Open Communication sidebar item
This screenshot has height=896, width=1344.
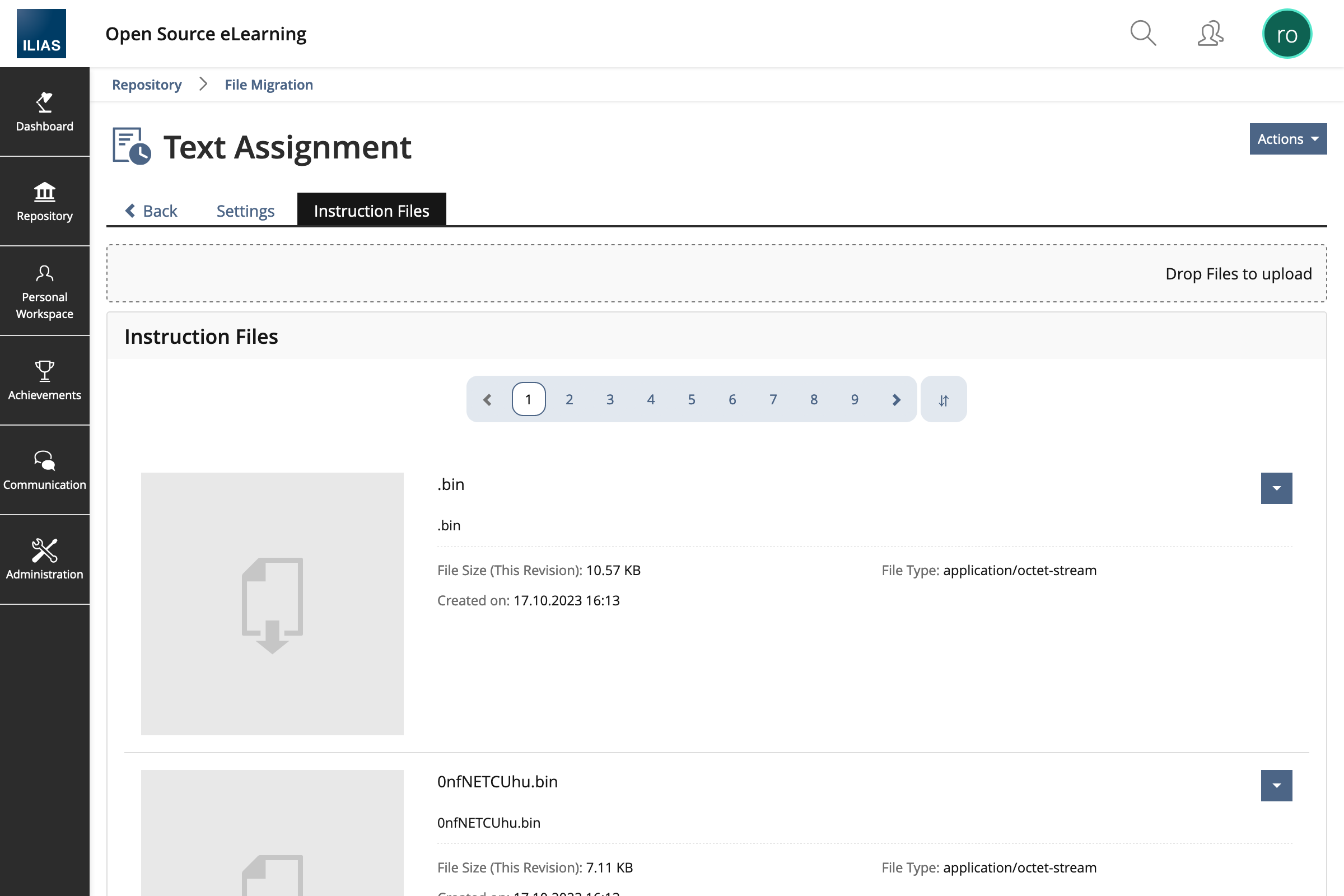click(45, 470)
